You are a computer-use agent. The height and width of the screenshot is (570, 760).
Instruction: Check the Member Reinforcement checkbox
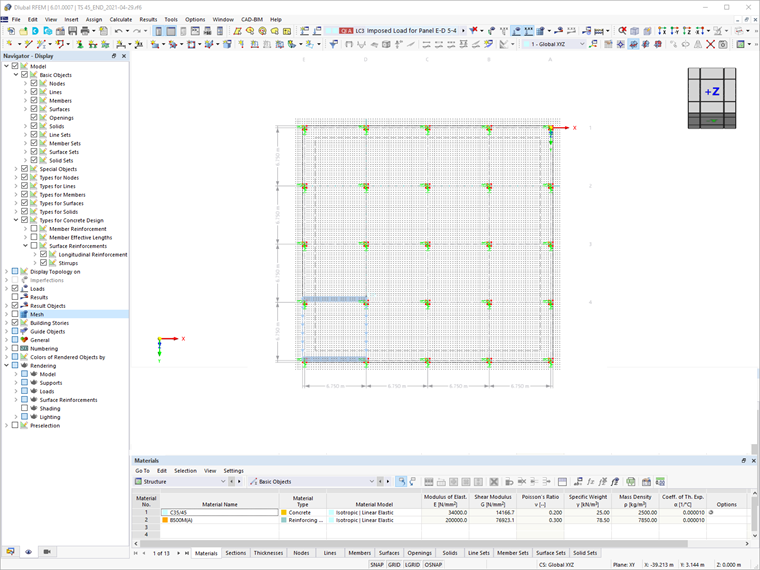click(34, 229)
